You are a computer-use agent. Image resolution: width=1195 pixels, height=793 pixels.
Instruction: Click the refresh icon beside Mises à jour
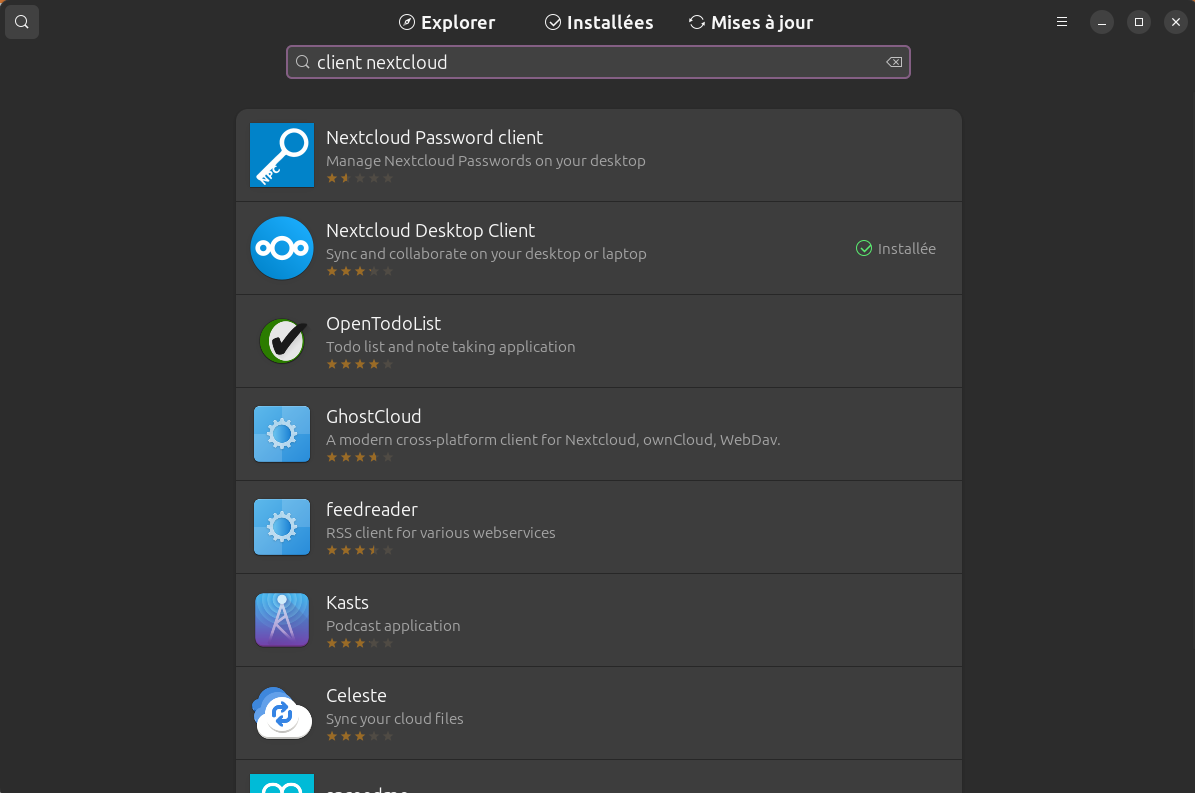point(697,23)
